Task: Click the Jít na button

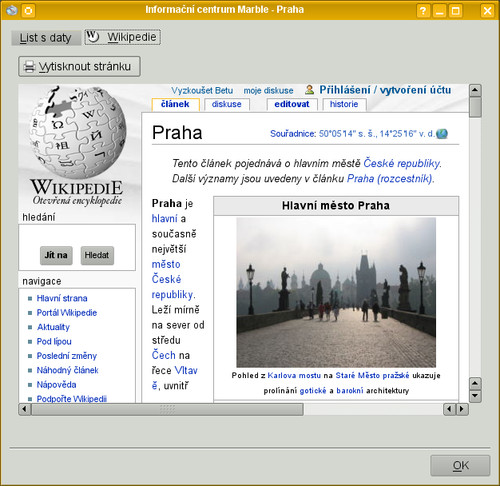Action: click(x=56, y=255)
